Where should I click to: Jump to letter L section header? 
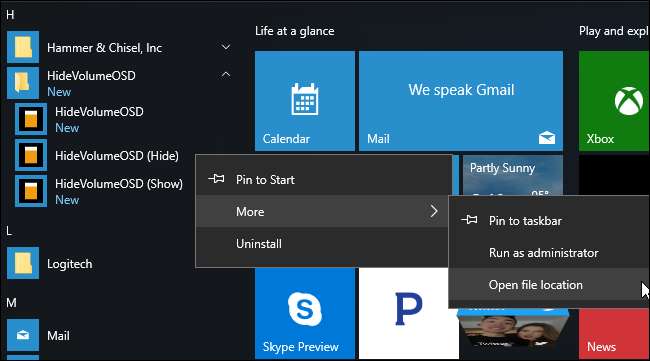(x=9, y=231)
